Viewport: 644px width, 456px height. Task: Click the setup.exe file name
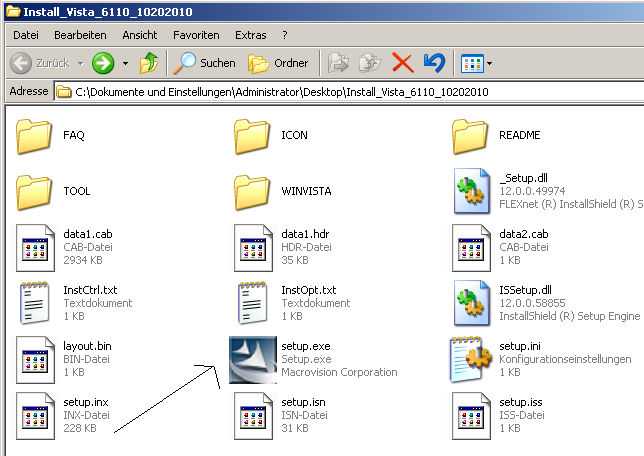(306, 346)
